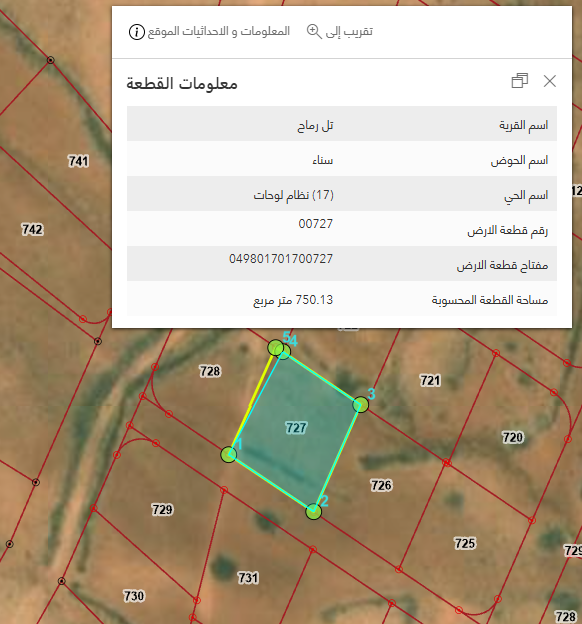Select parcel 725 on map
The height and width of the screenshot is (624, 582).
(x=465, y=543)
